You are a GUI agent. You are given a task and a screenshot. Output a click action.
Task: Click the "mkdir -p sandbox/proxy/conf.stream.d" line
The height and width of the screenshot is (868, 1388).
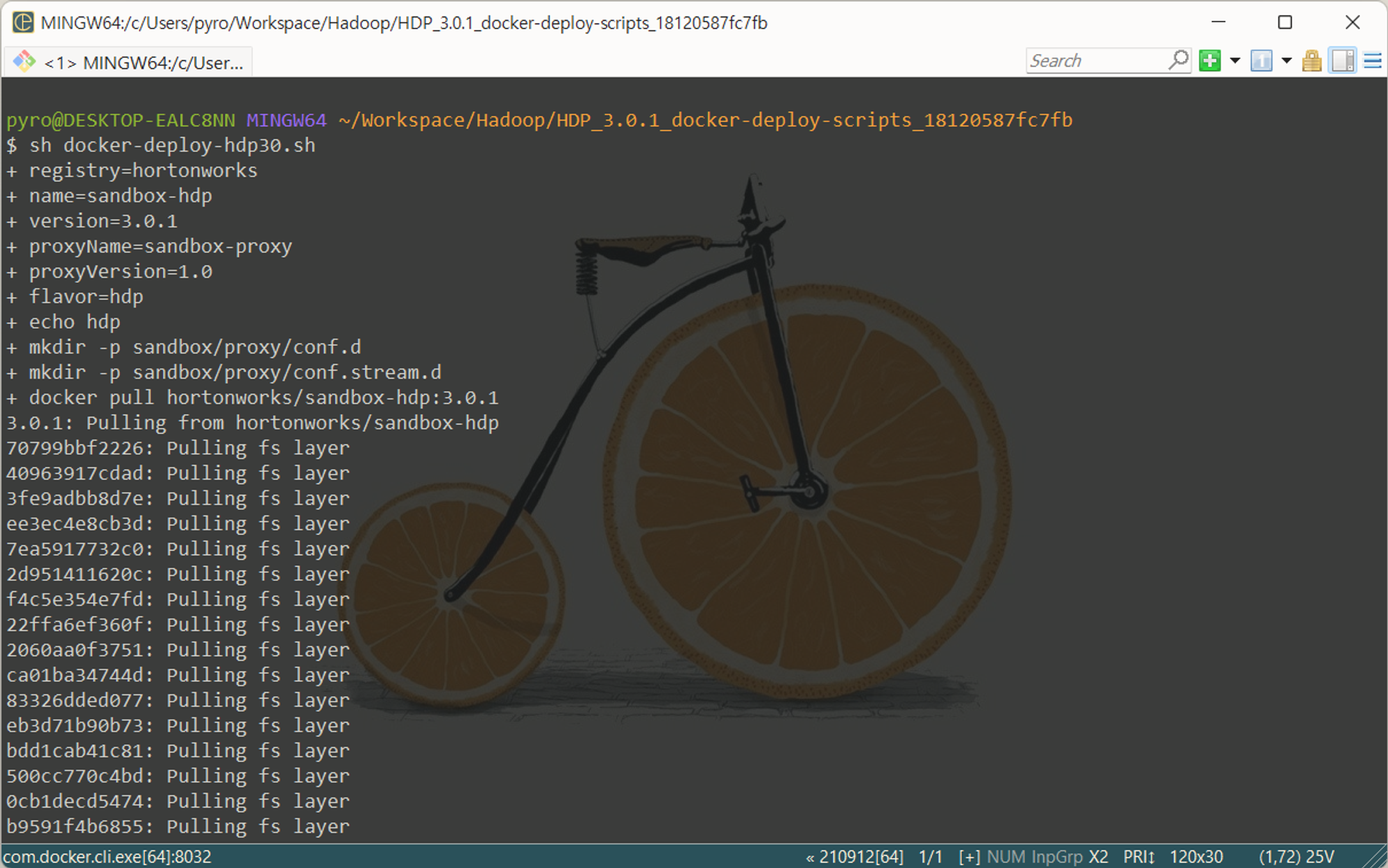(235, 373)
